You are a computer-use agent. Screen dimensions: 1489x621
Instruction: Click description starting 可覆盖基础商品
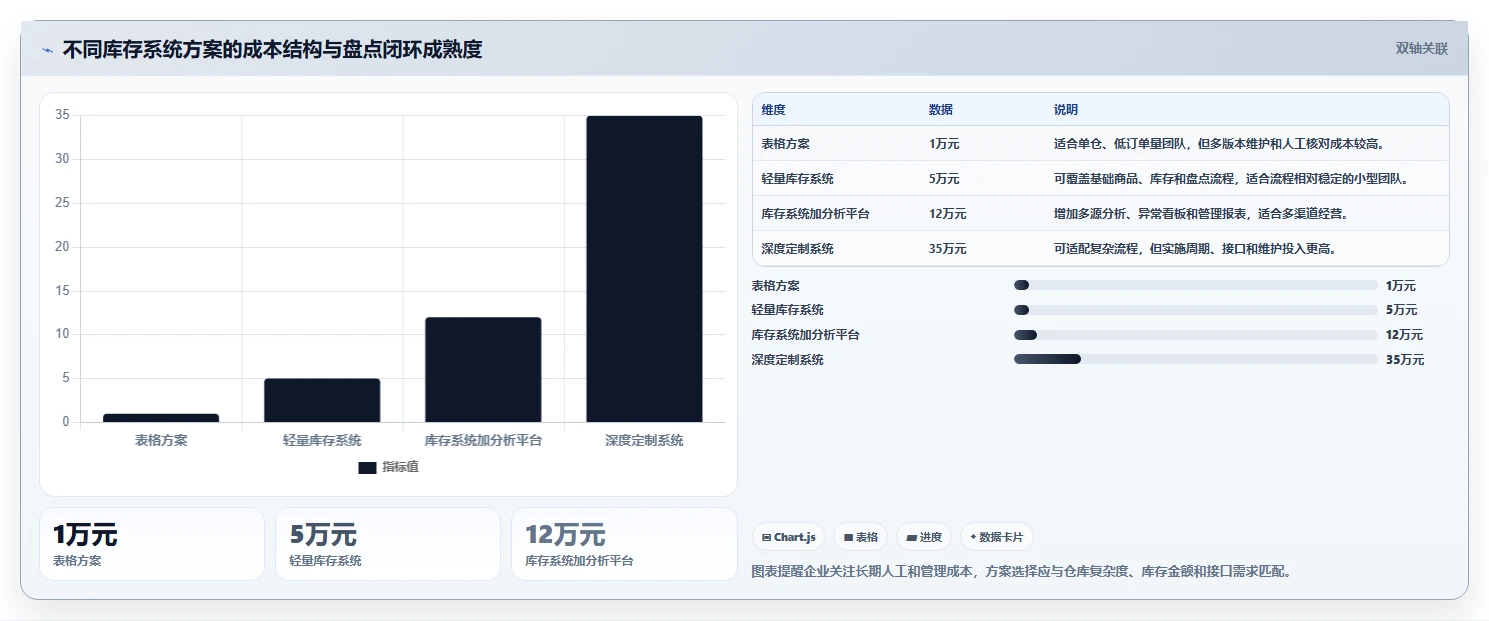1231,179
